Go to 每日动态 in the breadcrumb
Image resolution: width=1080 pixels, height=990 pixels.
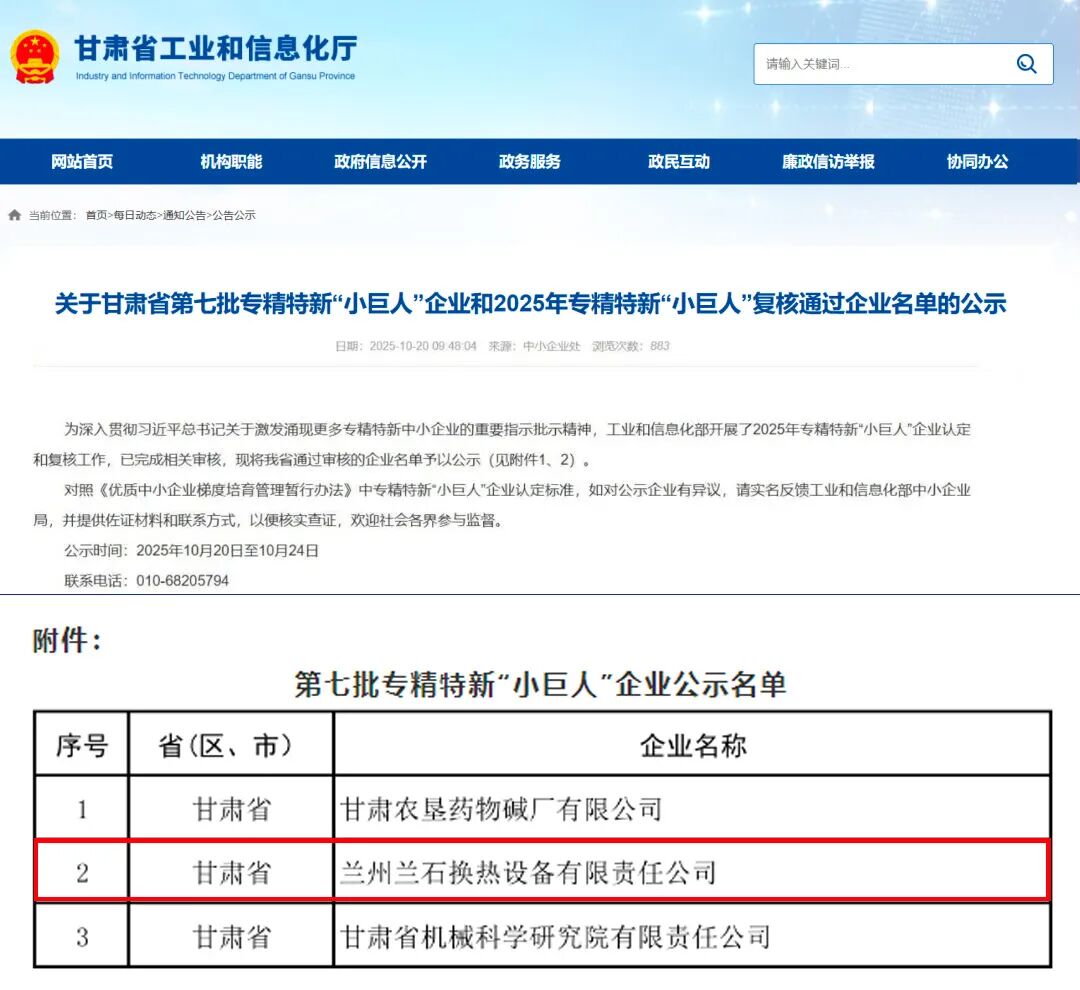tap(134, 215)
